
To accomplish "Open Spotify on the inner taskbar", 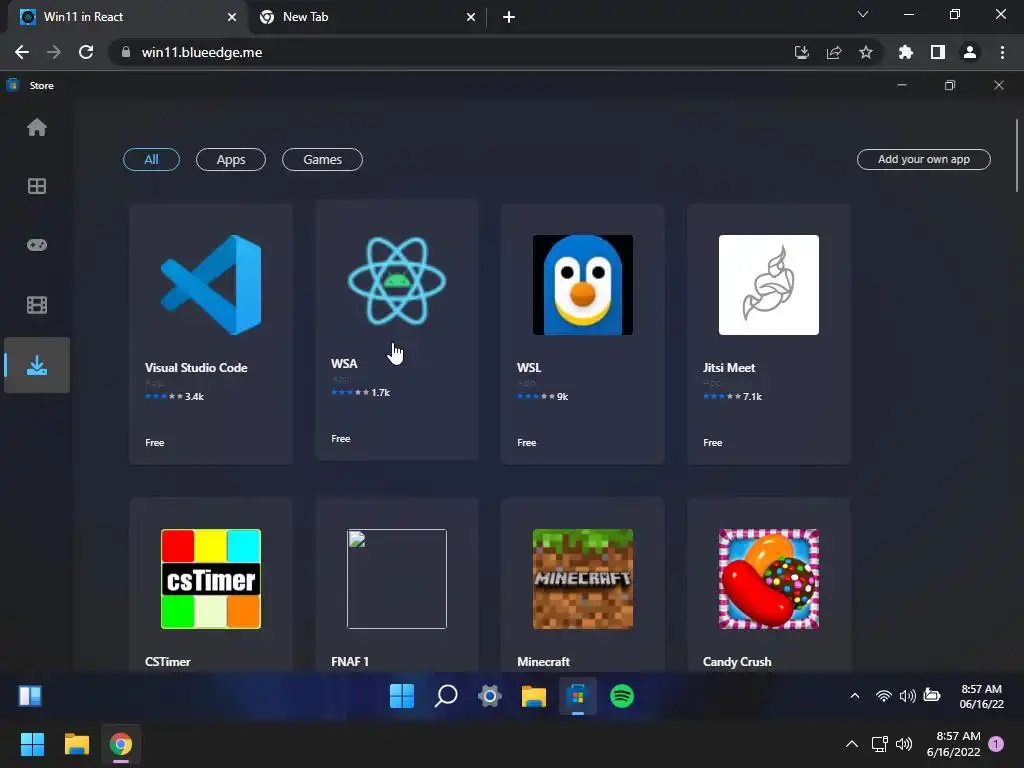I will [x=622, y=696].
